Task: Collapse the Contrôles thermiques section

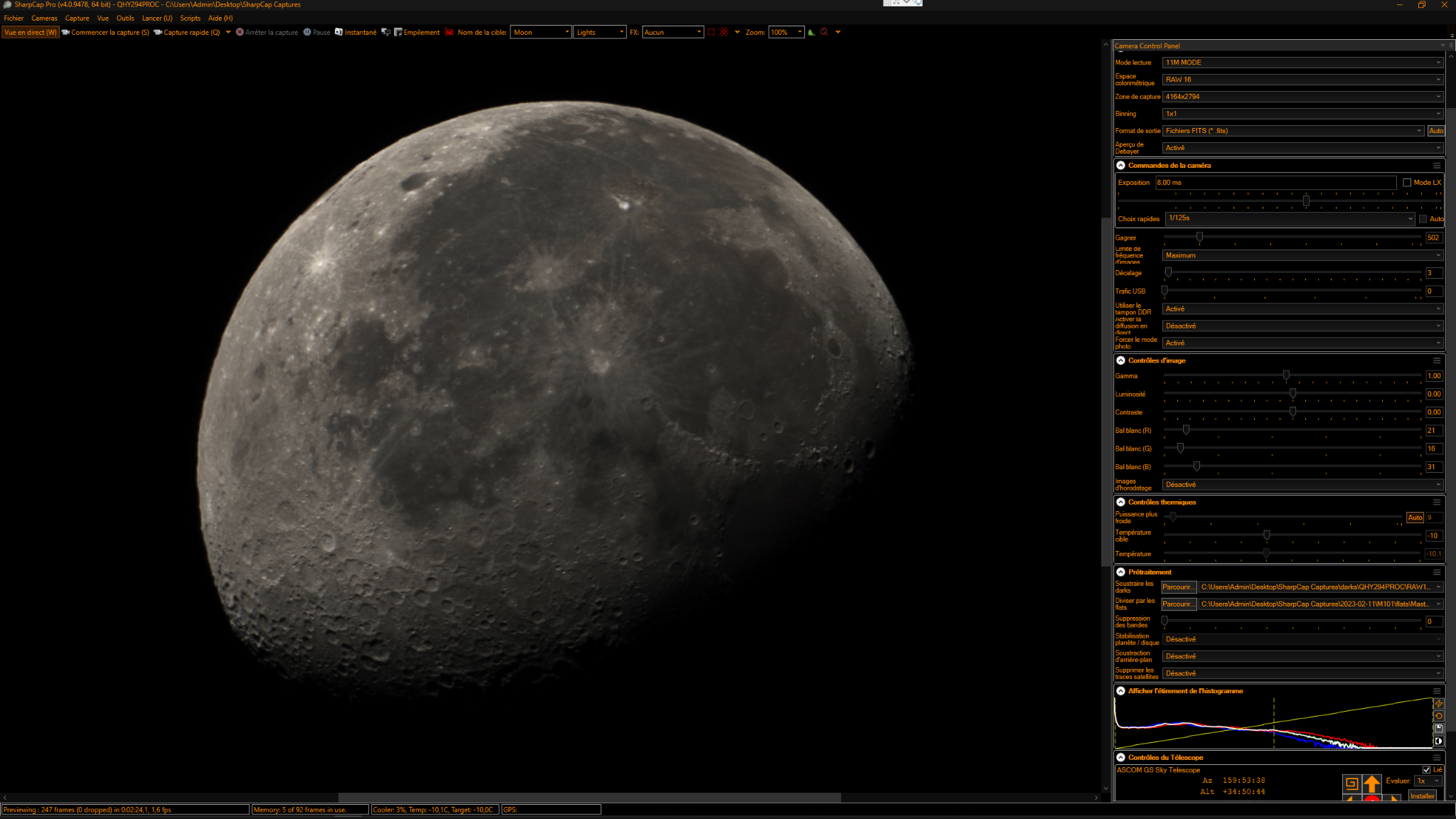Action: 1120,502
